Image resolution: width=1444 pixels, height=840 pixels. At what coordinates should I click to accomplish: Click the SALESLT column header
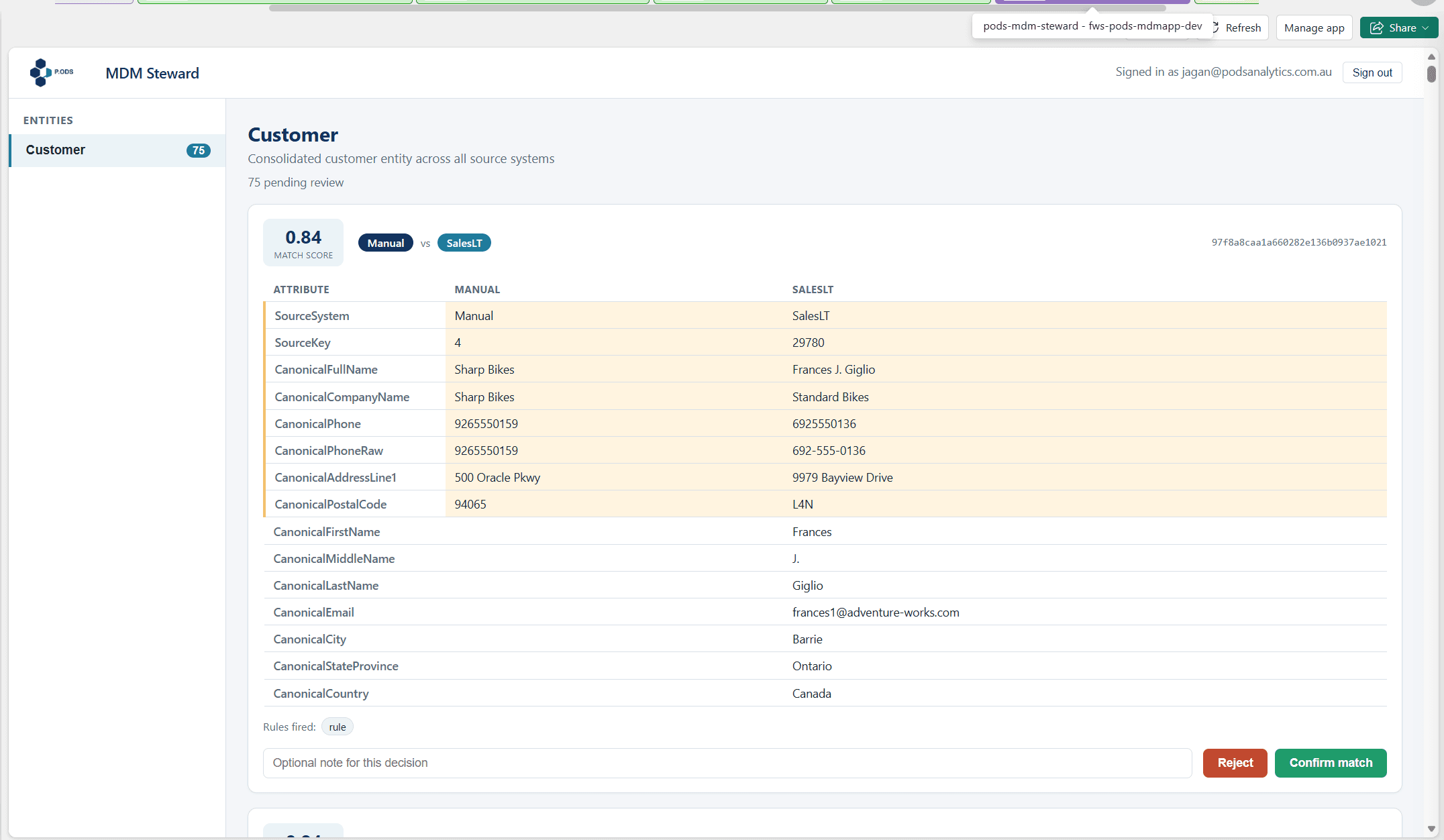813,290
